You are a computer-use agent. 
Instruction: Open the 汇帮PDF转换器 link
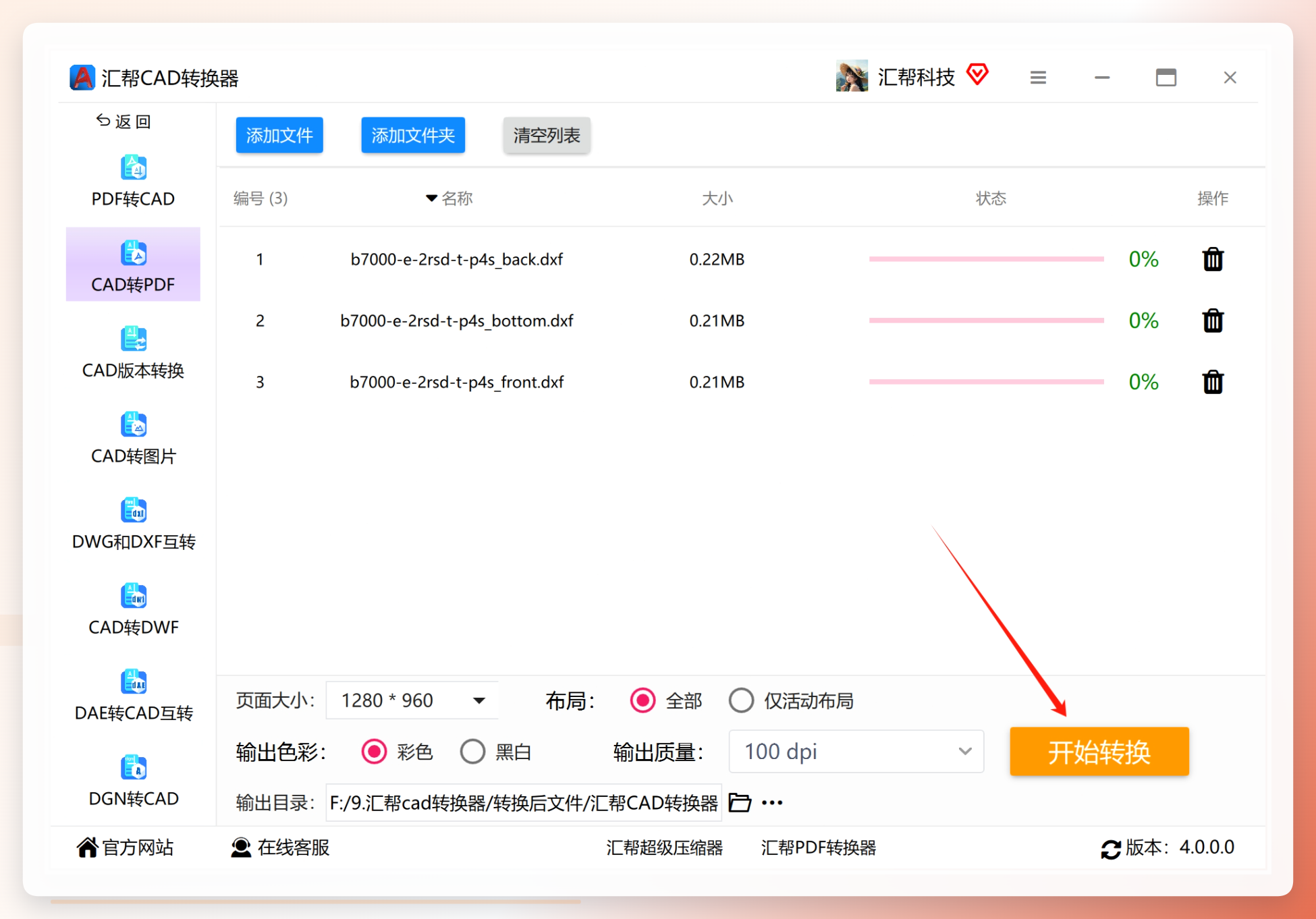pyautogui.click(x=818, y=847)
